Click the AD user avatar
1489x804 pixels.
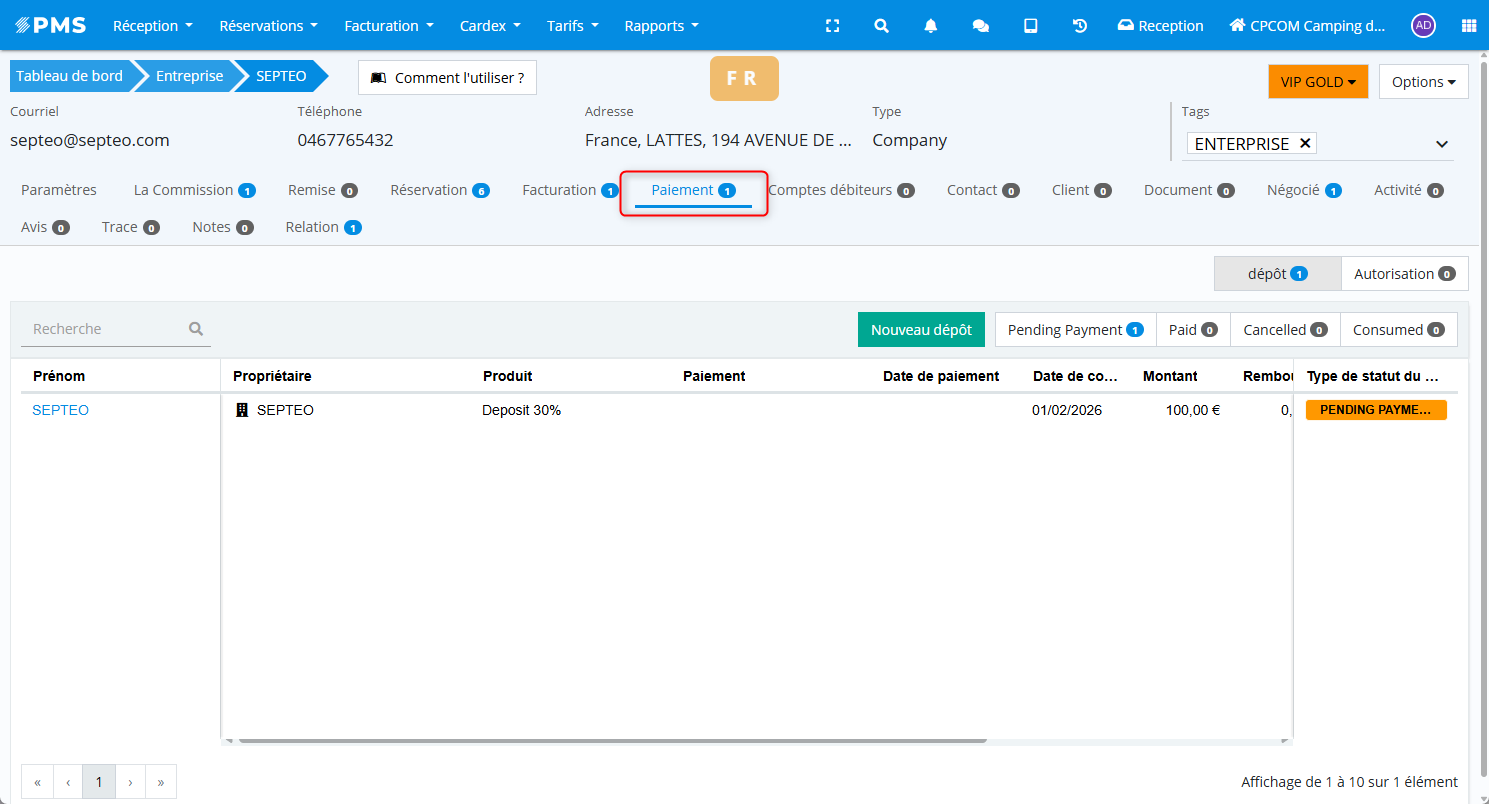click(x=1423, y=26)
